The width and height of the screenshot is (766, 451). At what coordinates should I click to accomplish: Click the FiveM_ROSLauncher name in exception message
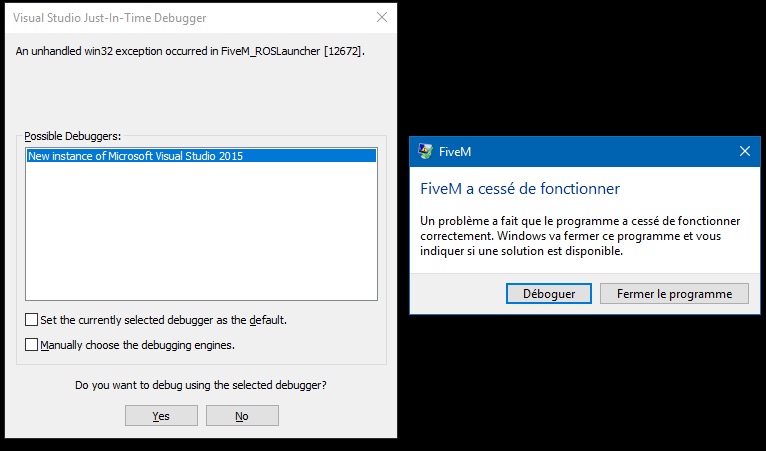point(270,51)
